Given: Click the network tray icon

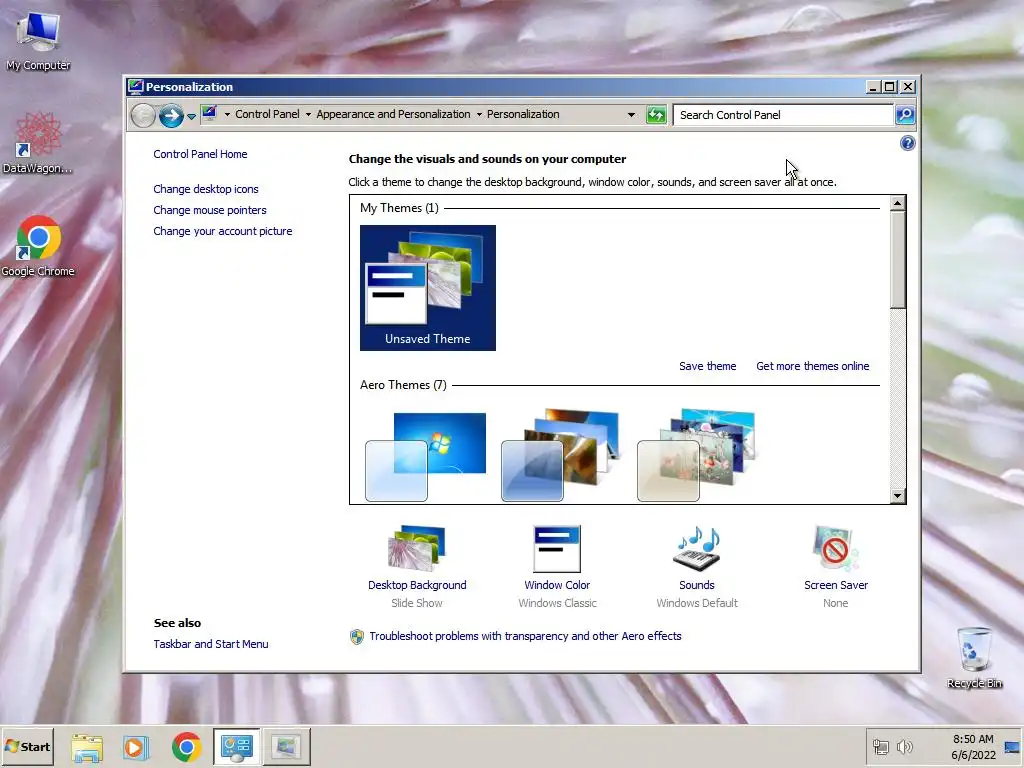Looking at the screenshot, I should click(880, 747).
